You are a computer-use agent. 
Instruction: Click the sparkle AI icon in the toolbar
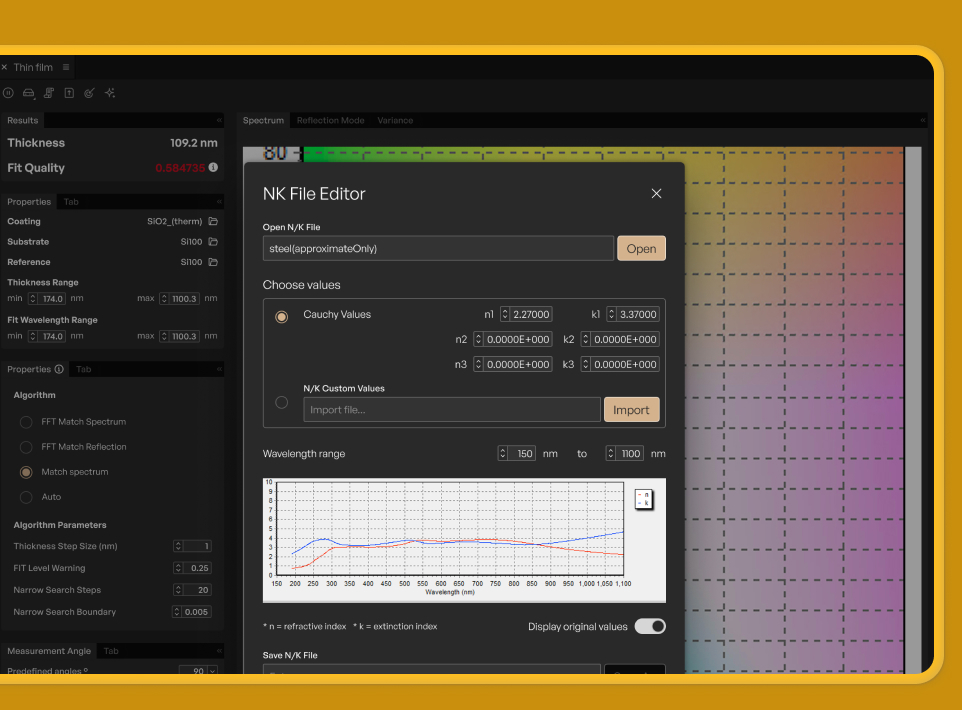tap(110, 92)
